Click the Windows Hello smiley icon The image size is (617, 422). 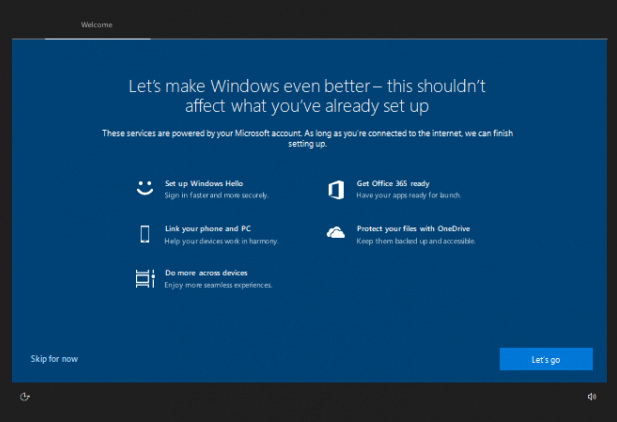coord(145,188)
